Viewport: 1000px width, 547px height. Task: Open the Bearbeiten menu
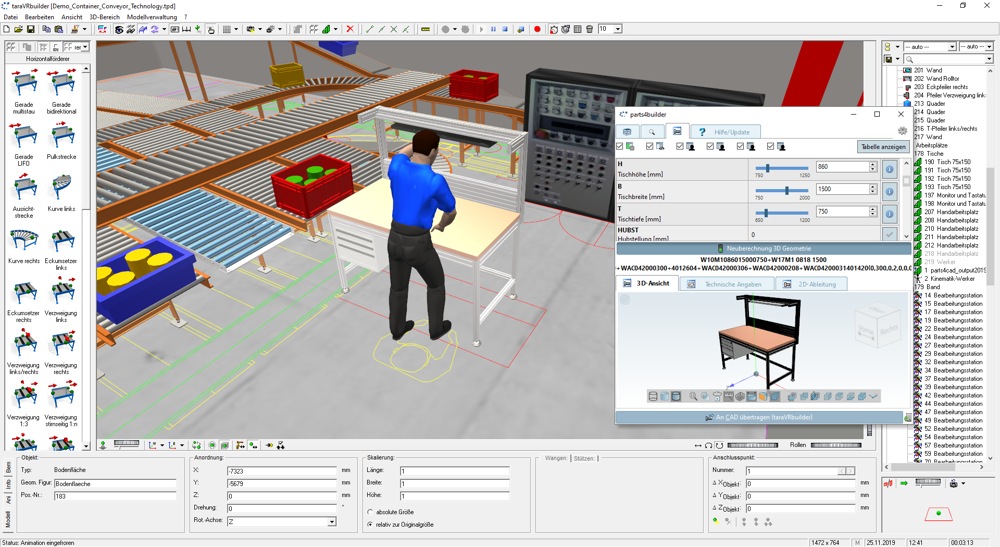40,17
